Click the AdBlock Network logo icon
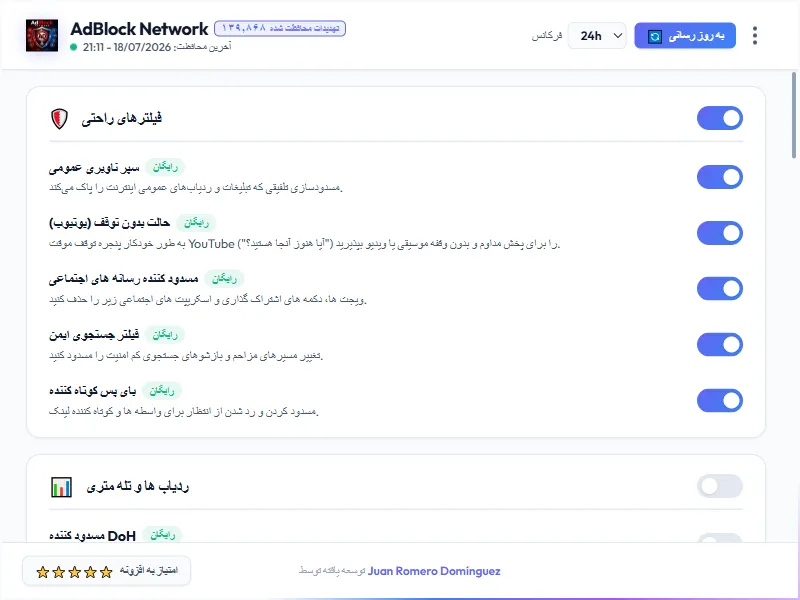Viewport: 800px width, 600px height. tap(42, 35)
